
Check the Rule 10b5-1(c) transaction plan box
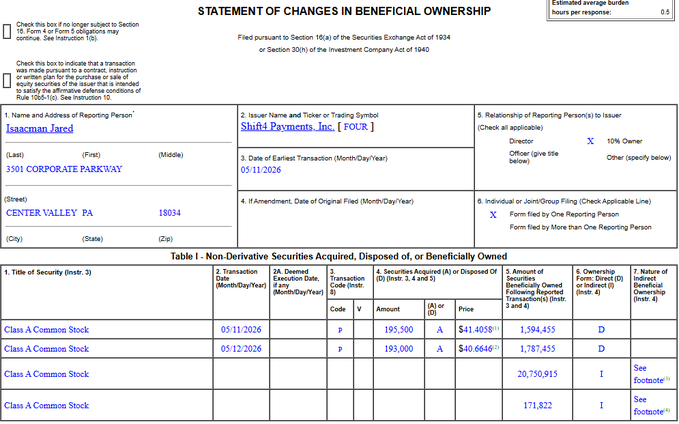tap(7, 81)
